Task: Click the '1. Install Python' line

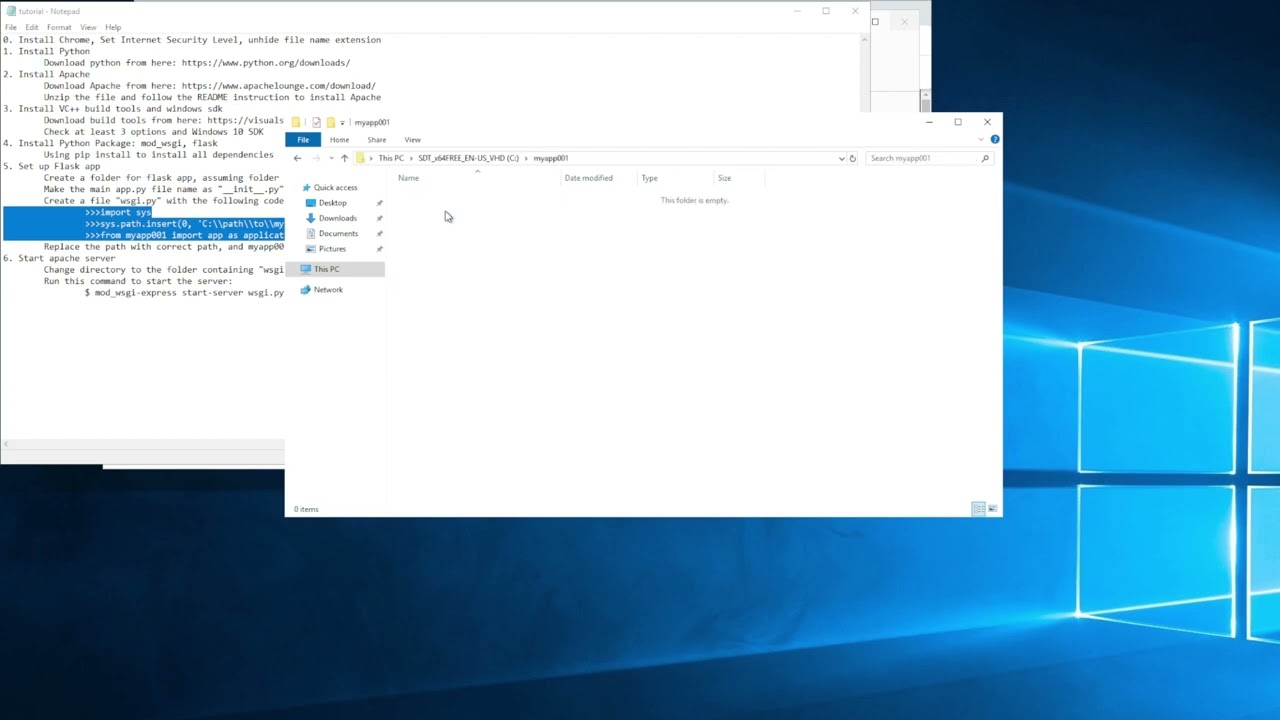Action: coord(46,51)
